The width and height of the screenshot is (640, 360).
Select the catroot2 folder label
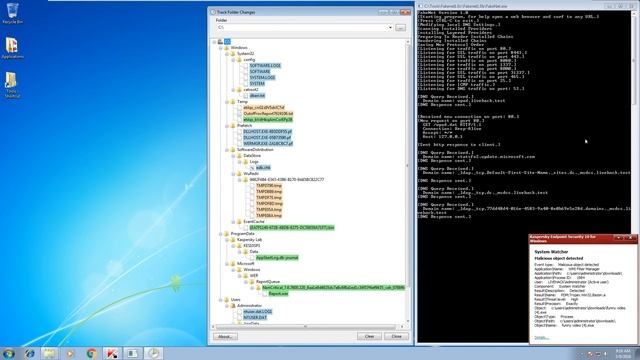tap(251, 89)
